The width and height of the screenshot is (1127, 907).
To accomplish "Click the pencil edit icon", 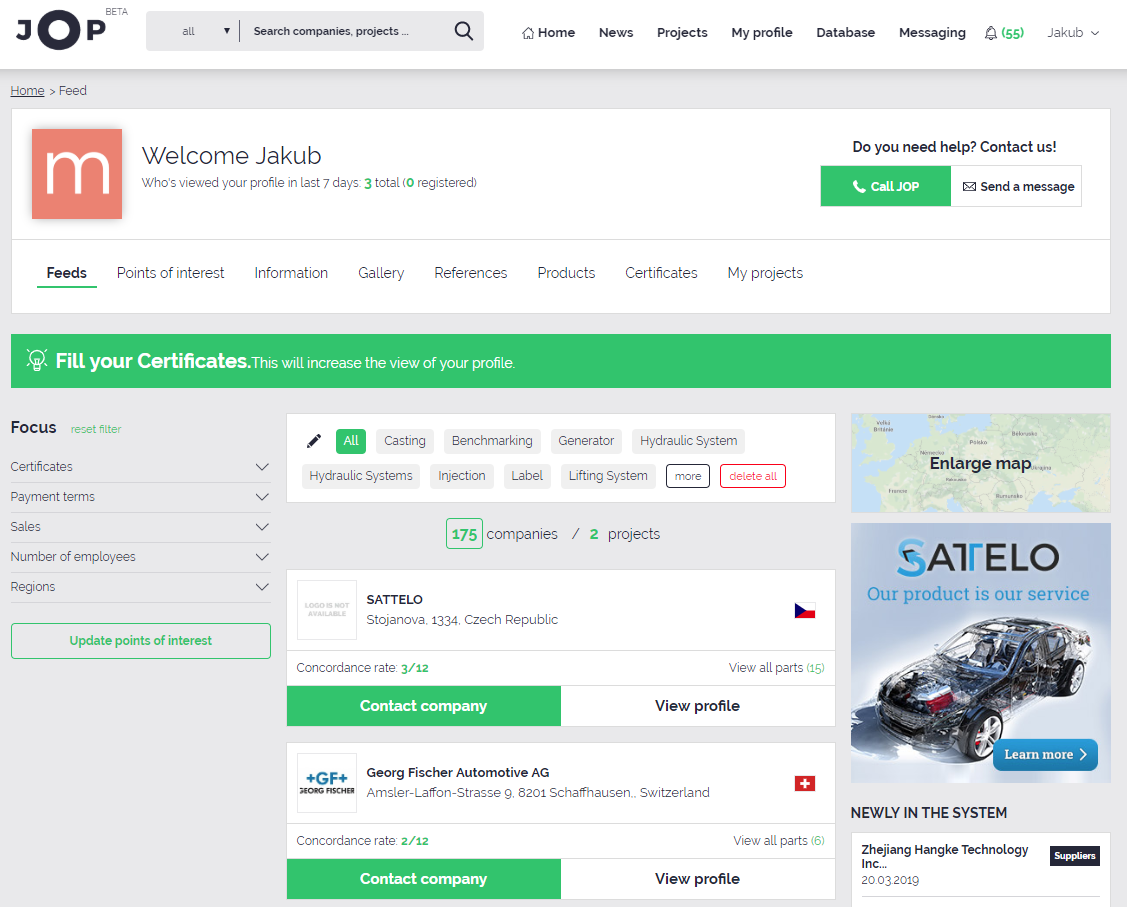I will point(314,441).
